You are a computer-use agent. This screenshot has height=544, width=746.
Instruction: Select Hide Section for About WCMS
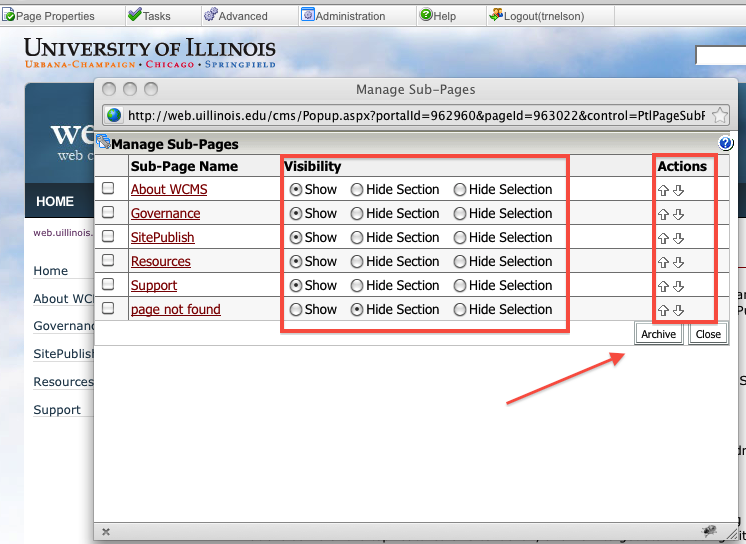(x=357, y=190)
